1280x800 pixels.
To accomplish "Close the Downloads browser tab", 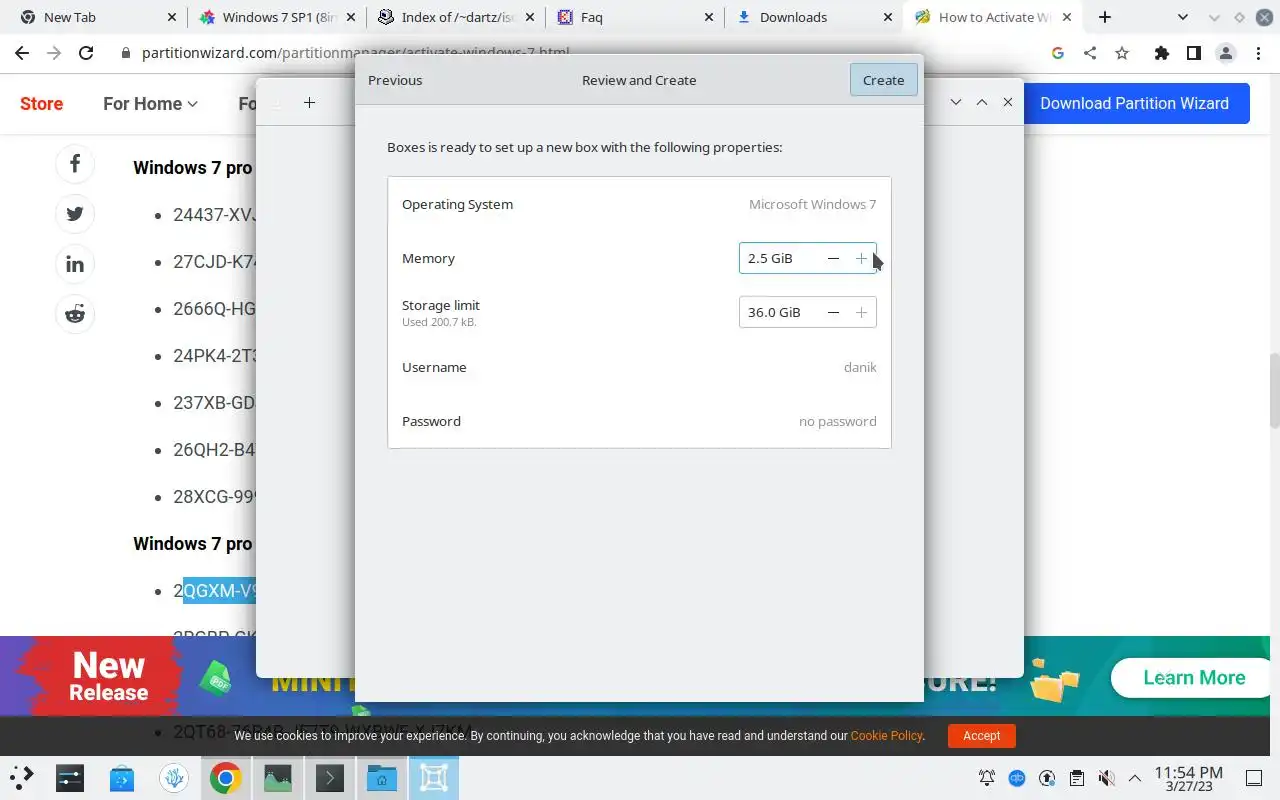I will click(x=888, y=17).
